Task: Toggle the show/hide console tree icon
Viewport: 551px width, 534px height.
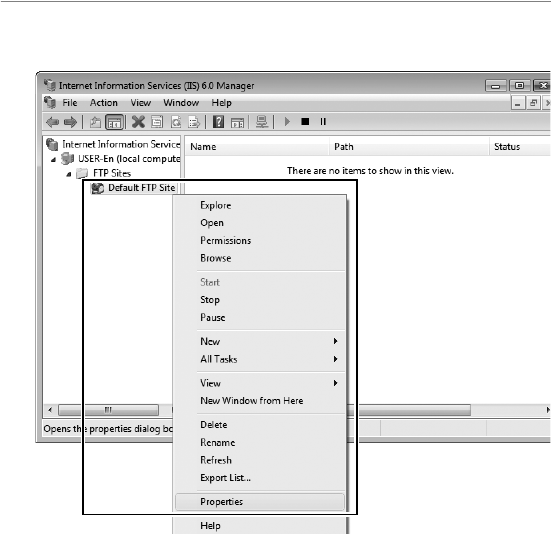Action: pos(115,122)
